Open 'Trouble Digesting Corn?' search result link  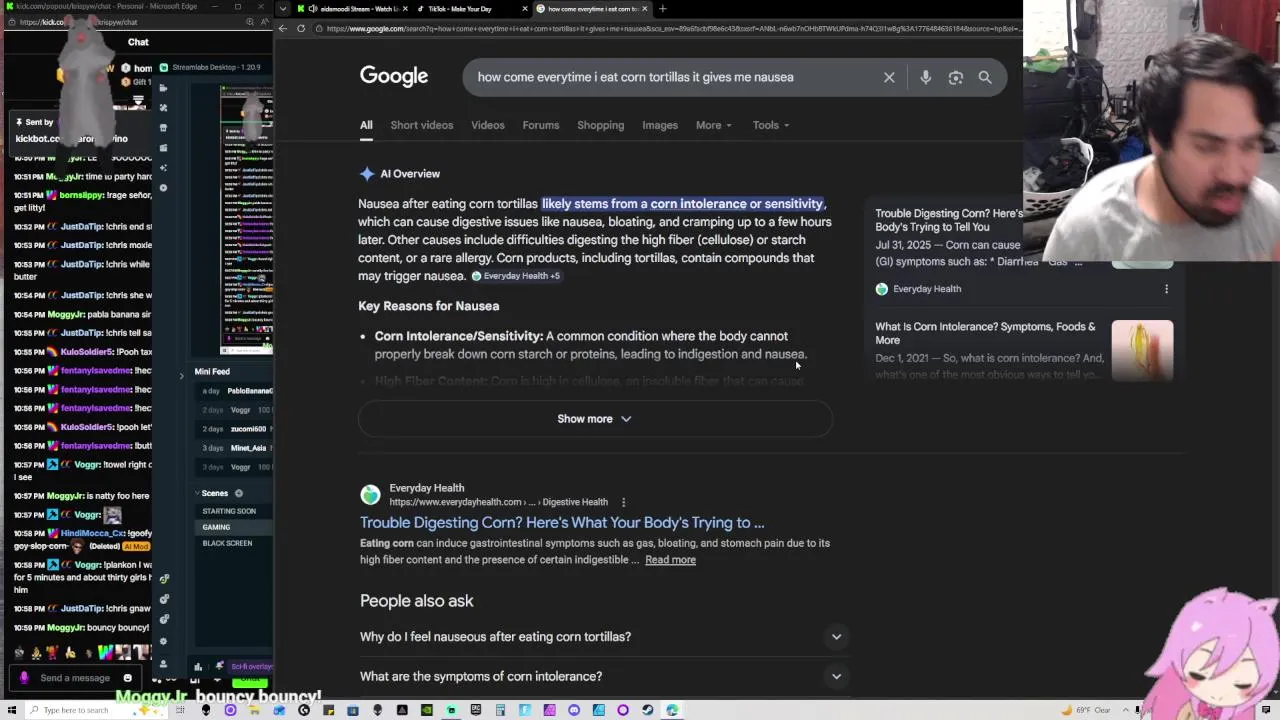click(562, 522)
